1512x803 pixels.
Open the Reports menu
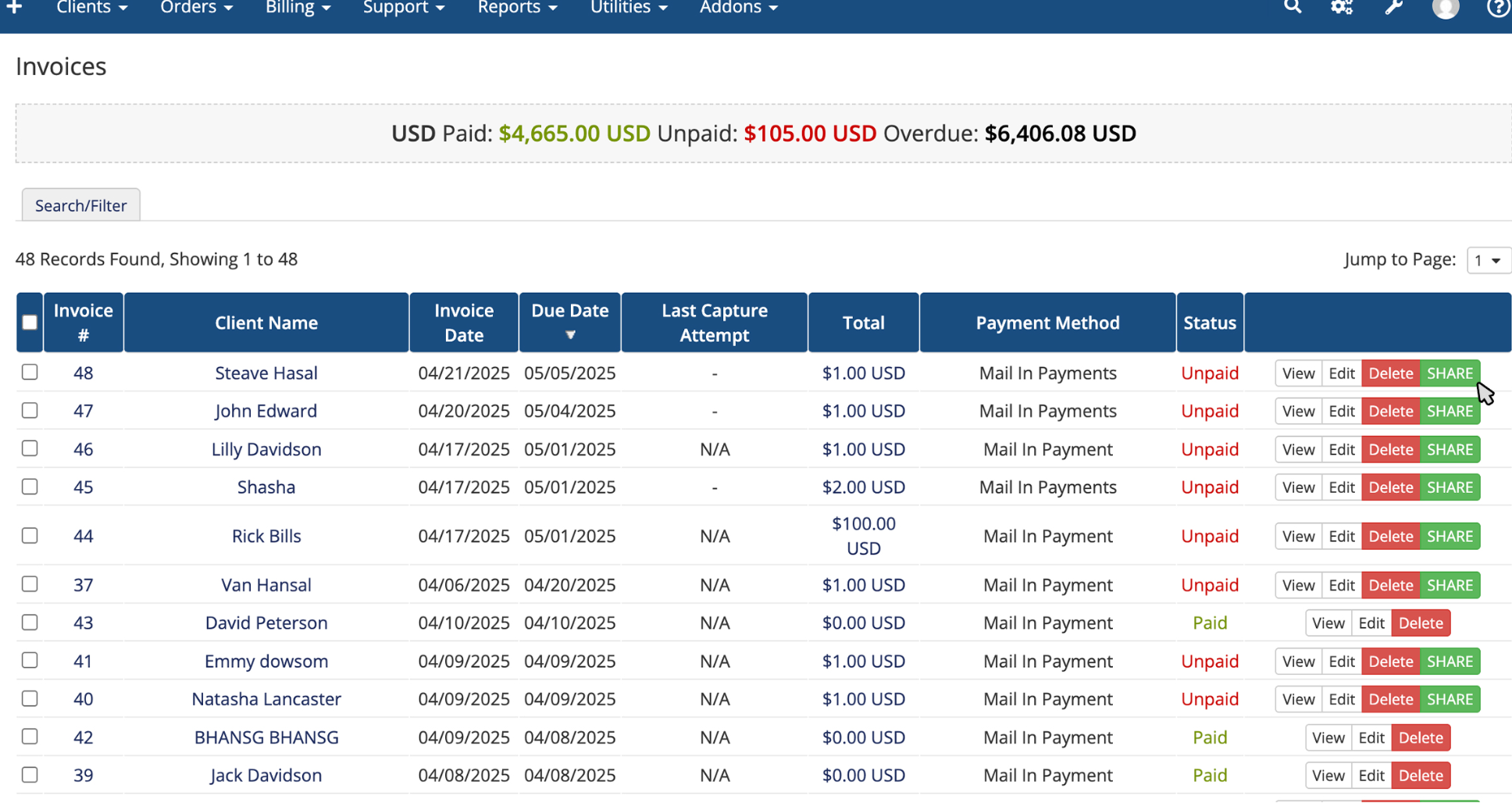tap(517, 8)
